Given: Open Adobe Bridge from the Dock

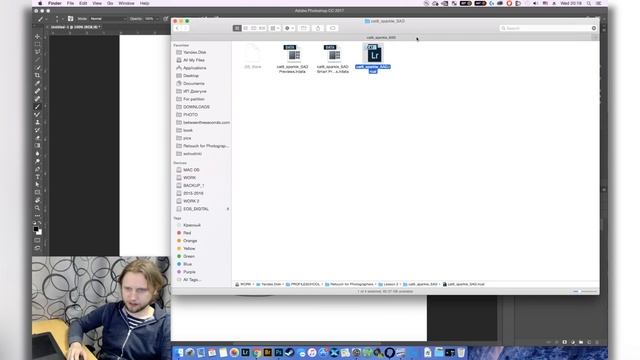Looking at the screenshot, I should point(268,352).
